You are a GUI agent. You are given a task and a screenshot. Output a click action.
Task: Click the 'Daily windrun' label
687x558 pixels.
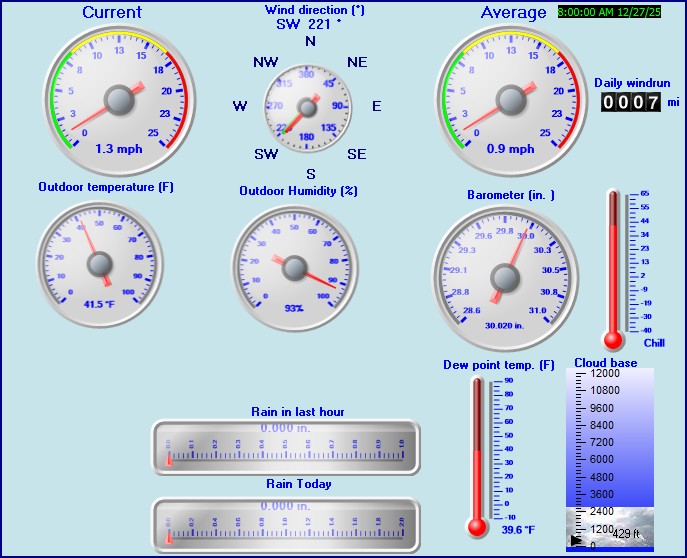[632, 83]
